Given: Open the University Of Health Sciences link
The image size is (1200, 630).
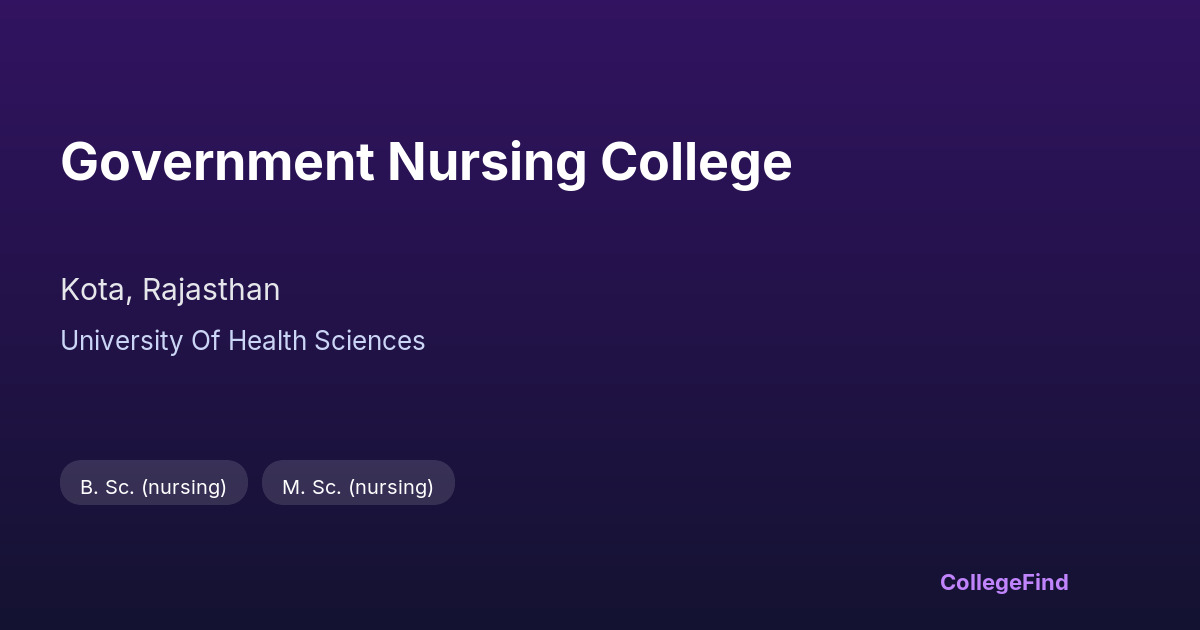Looking at the screenshot, I should tap(242, 341).
